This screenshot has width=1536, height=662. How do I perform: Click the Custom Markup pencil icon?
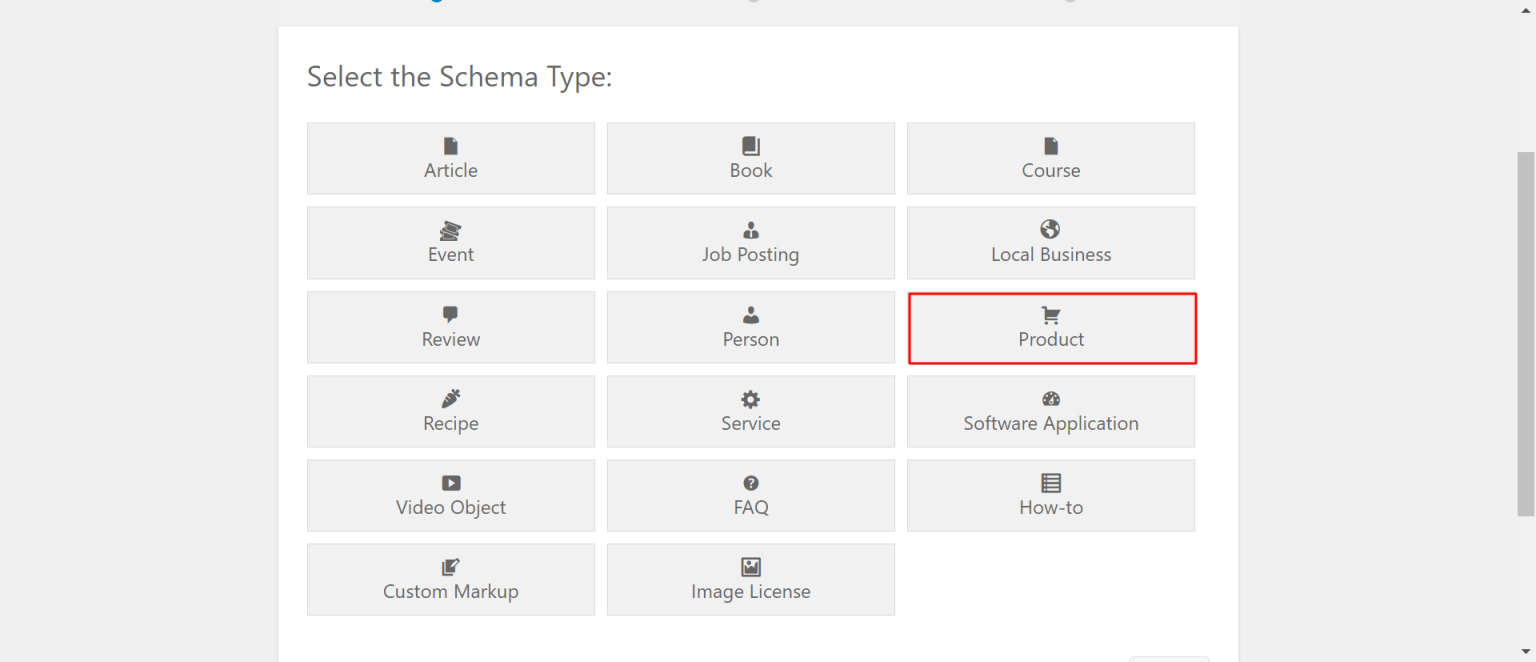[x=451, y=567]
